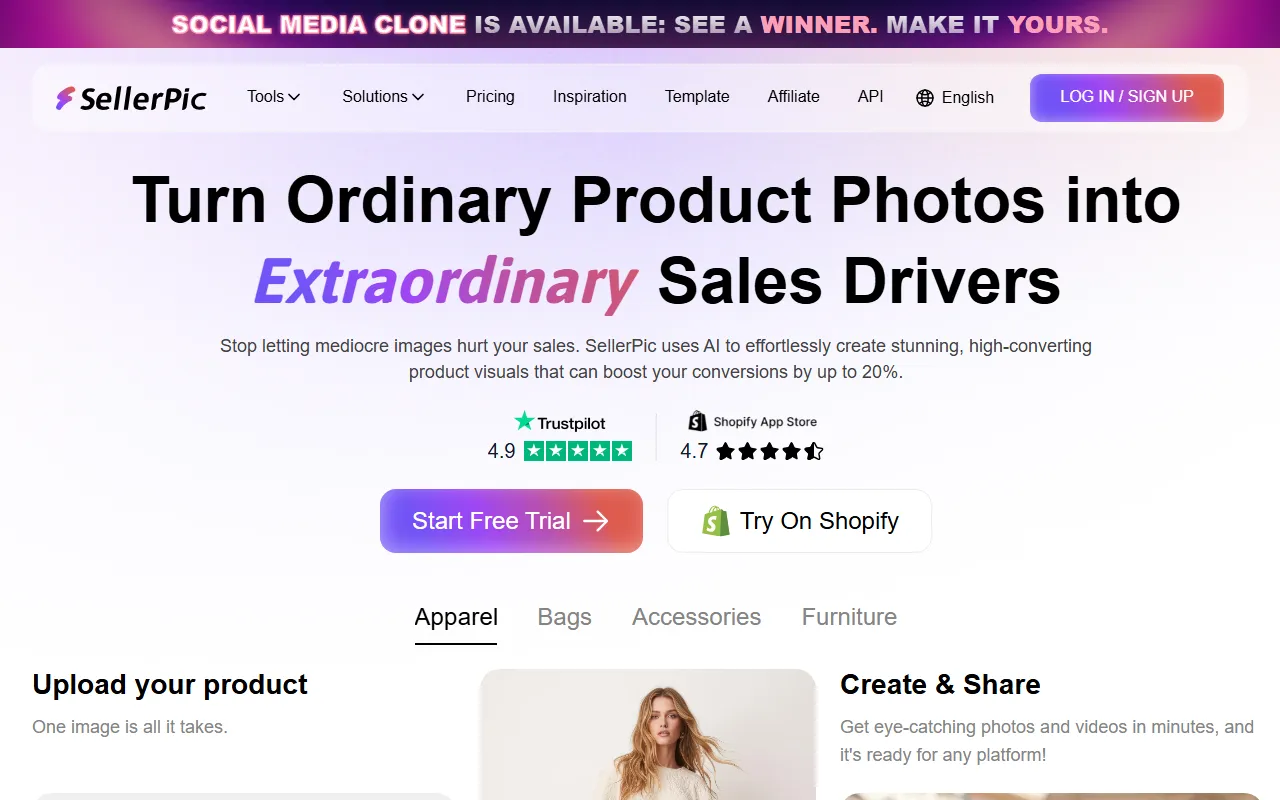
Task: Open the Social Media Clone announcement banner
Action: click(x=640, y=24)
